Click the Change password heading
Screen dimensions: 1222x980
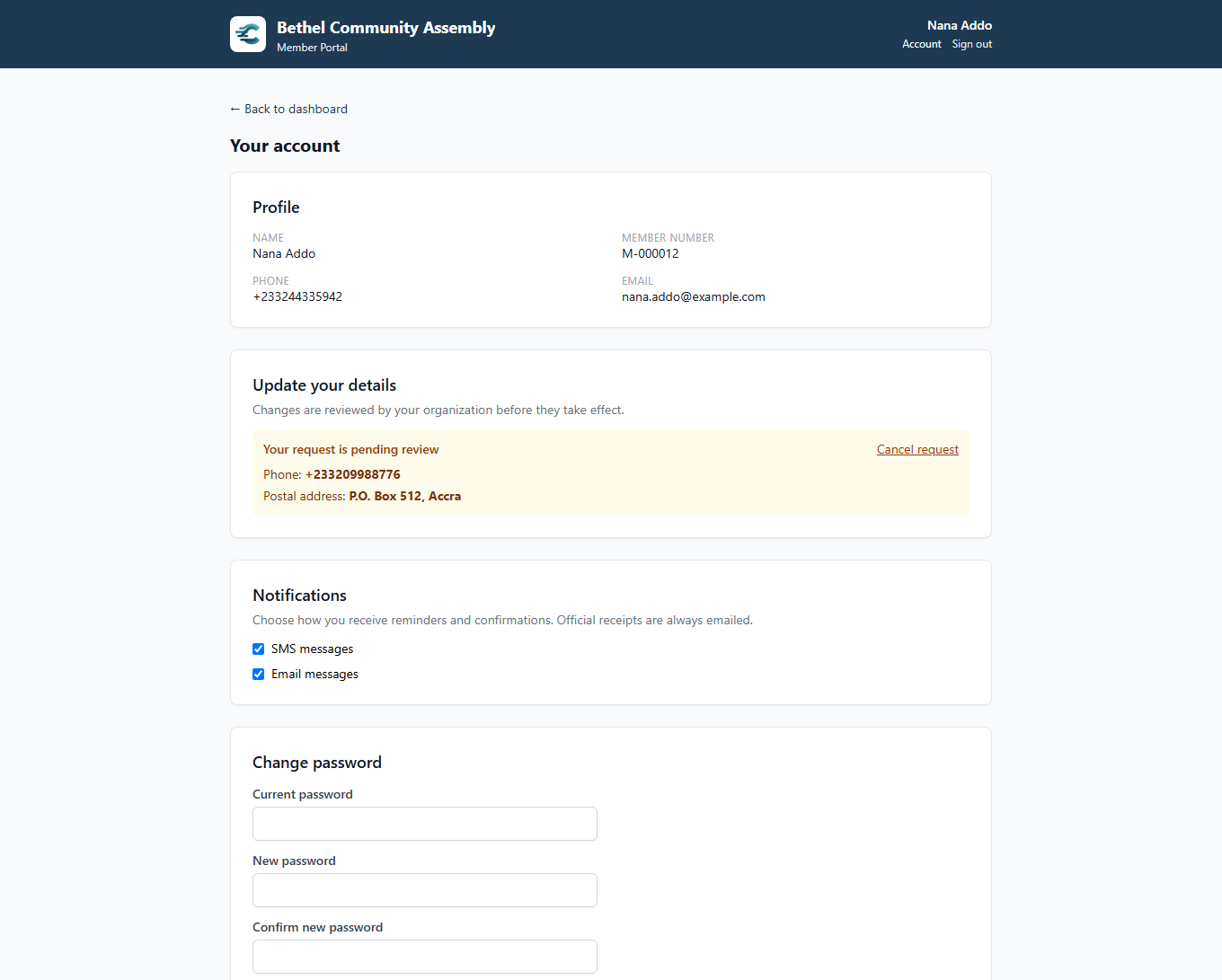point(317,763)
